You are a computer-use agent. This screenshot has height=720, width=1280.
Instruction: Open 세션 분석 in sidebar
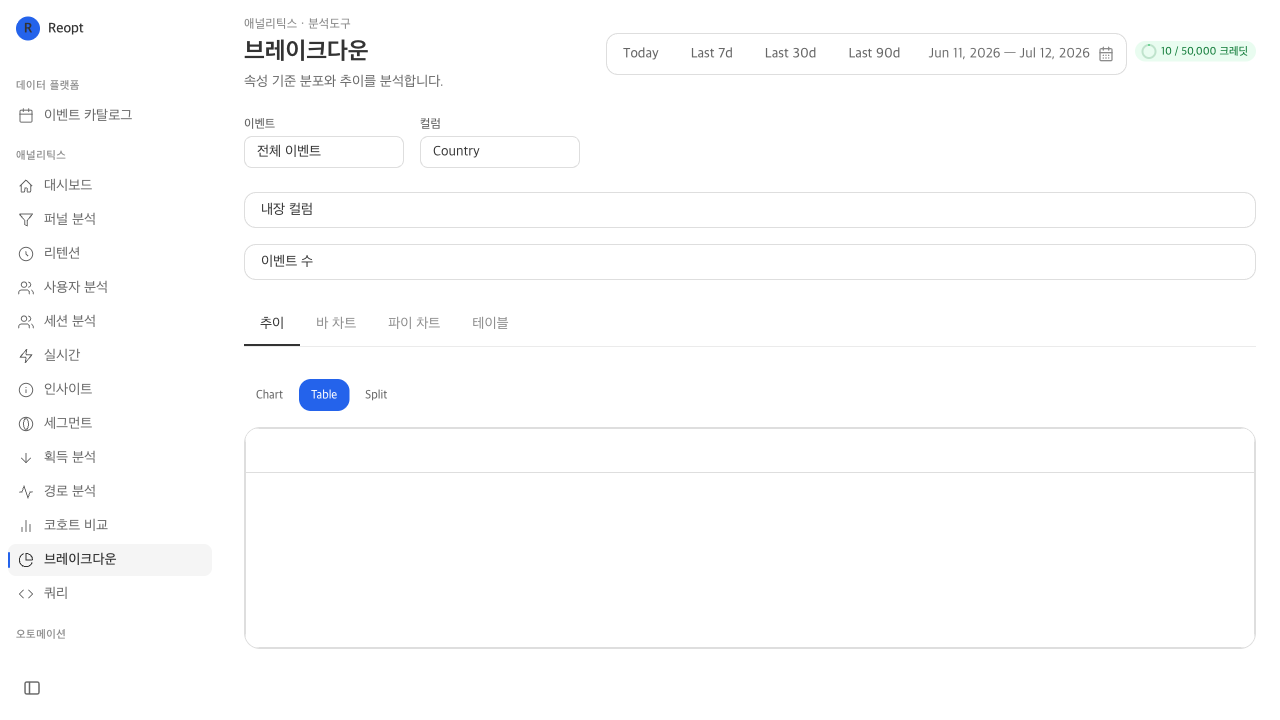[x=109, y=322]
